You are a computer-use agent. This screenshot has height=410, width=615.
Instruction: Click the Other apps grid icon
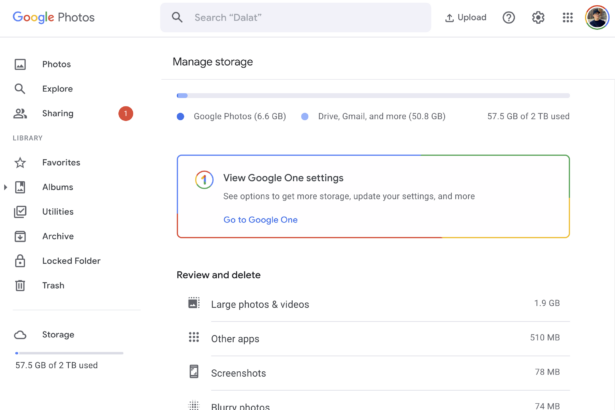[x=194, y=337]
